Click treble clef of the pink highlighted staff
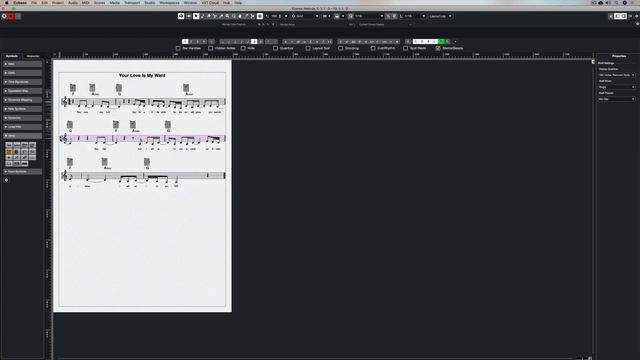The image size is (640, 360). pyautogui.click(x=64, y=139)
